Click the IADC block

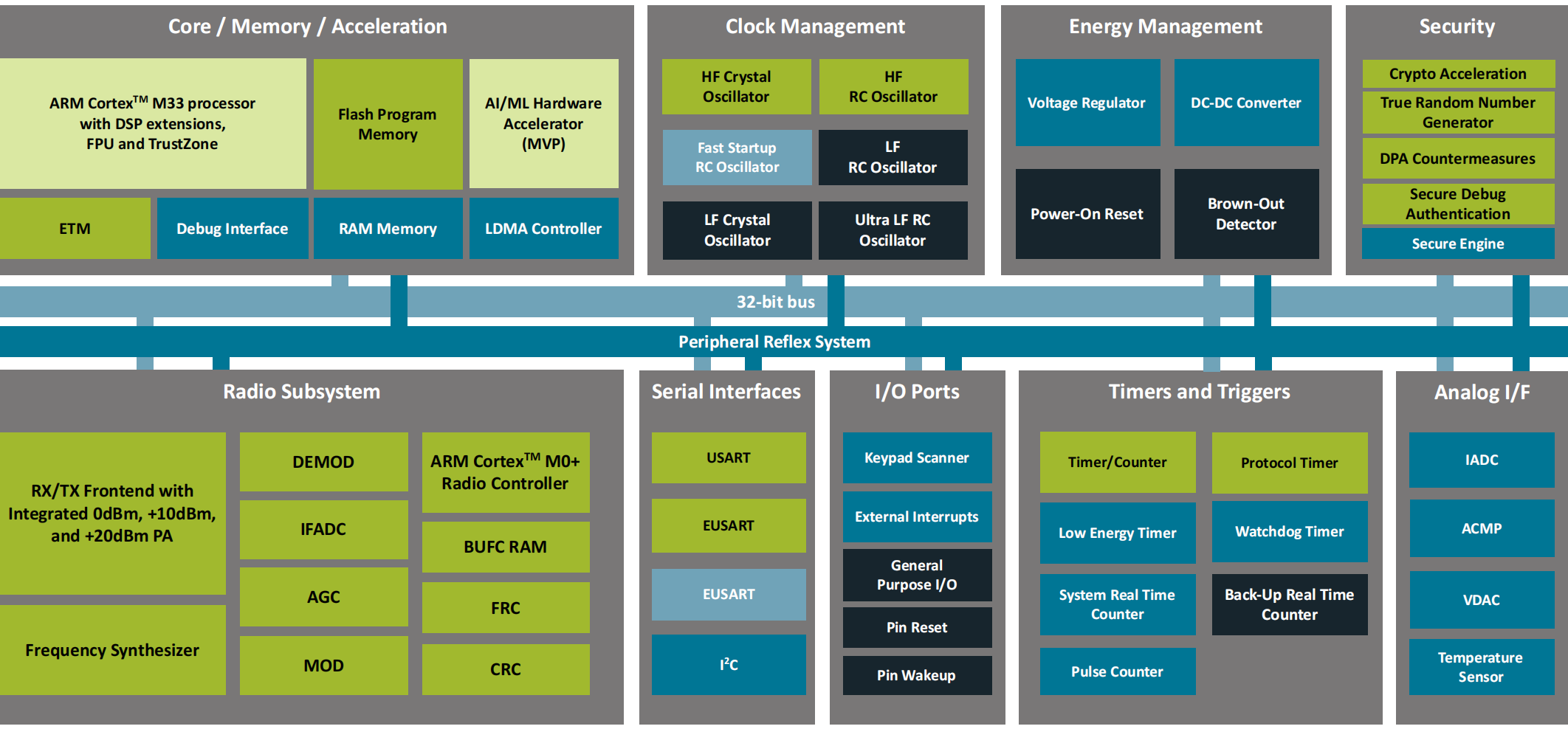tap(1482, 460)
